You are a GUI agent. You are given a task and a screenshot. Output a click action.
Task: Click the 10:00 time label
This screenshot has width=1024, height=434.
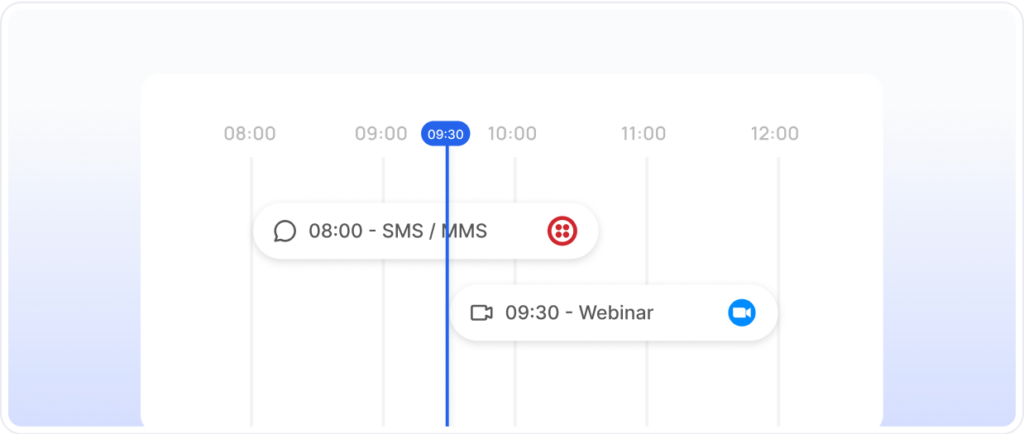(x=512, y=134)
